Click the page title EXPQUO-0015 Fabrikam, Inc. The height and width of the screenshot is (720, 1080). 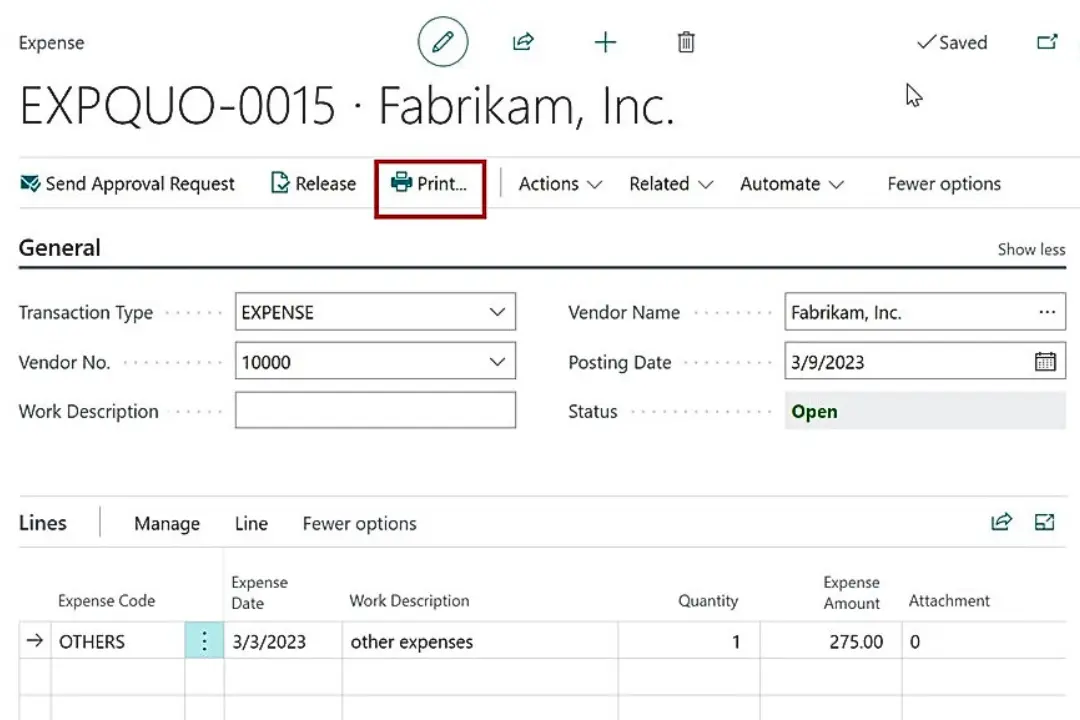347,106
